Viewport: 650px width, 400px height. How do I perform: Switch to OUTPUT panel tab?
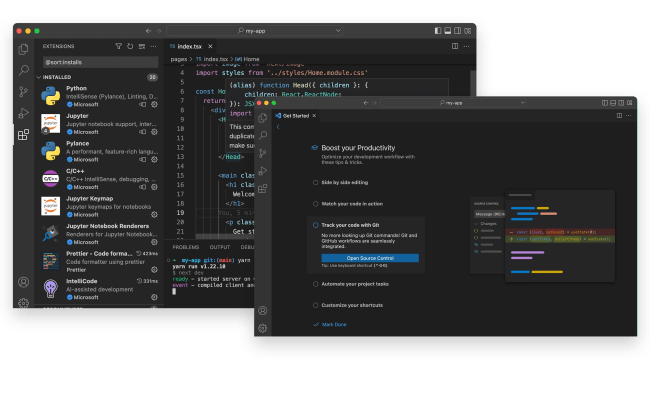coord(220,247)
